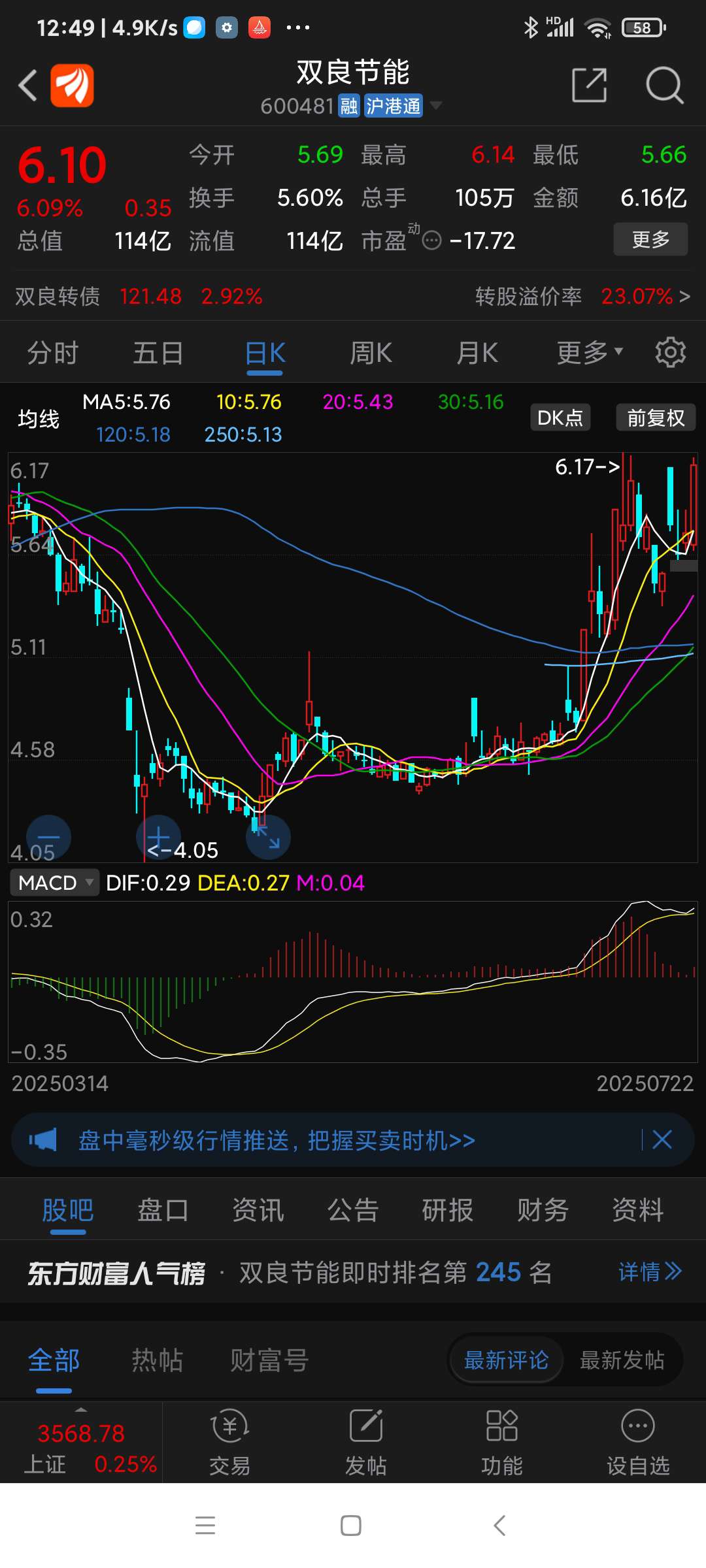Tap DIF:0.29 MACD value
Screen dimensions: 706x1568
coord(148,883)
